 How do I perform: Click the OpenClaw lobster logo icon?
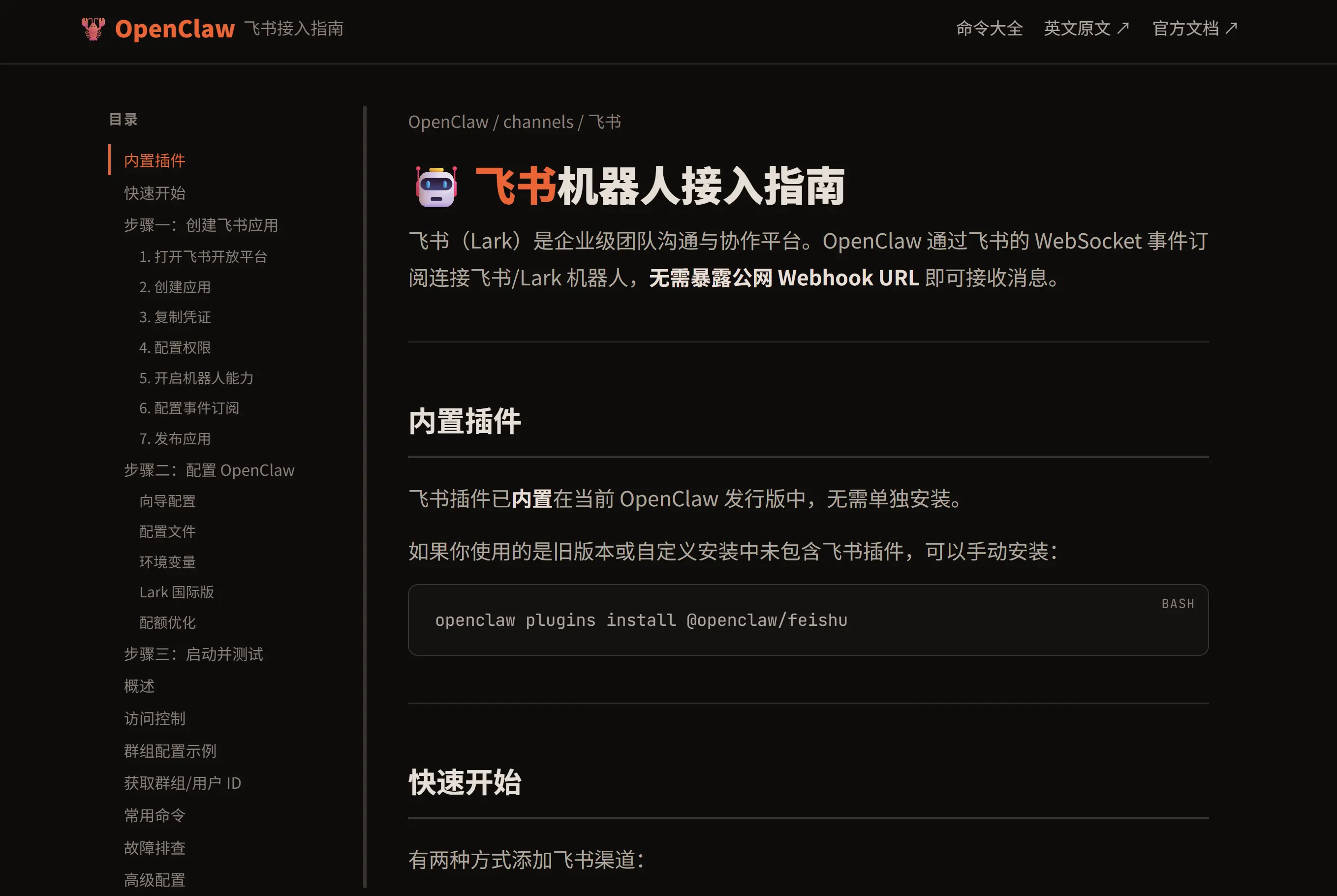coord(93,29)
